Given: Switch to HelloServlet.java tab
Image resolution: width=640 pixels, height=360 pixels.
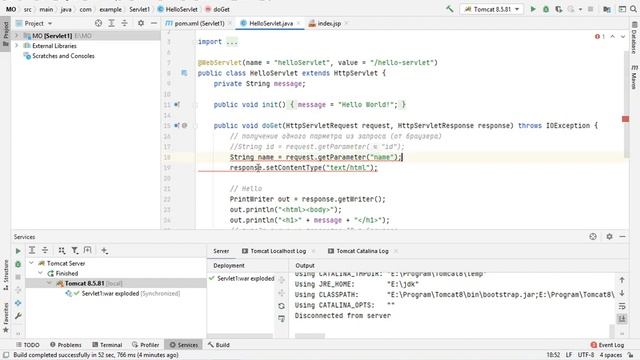Looking at the screenshot, I should [271, 23].
